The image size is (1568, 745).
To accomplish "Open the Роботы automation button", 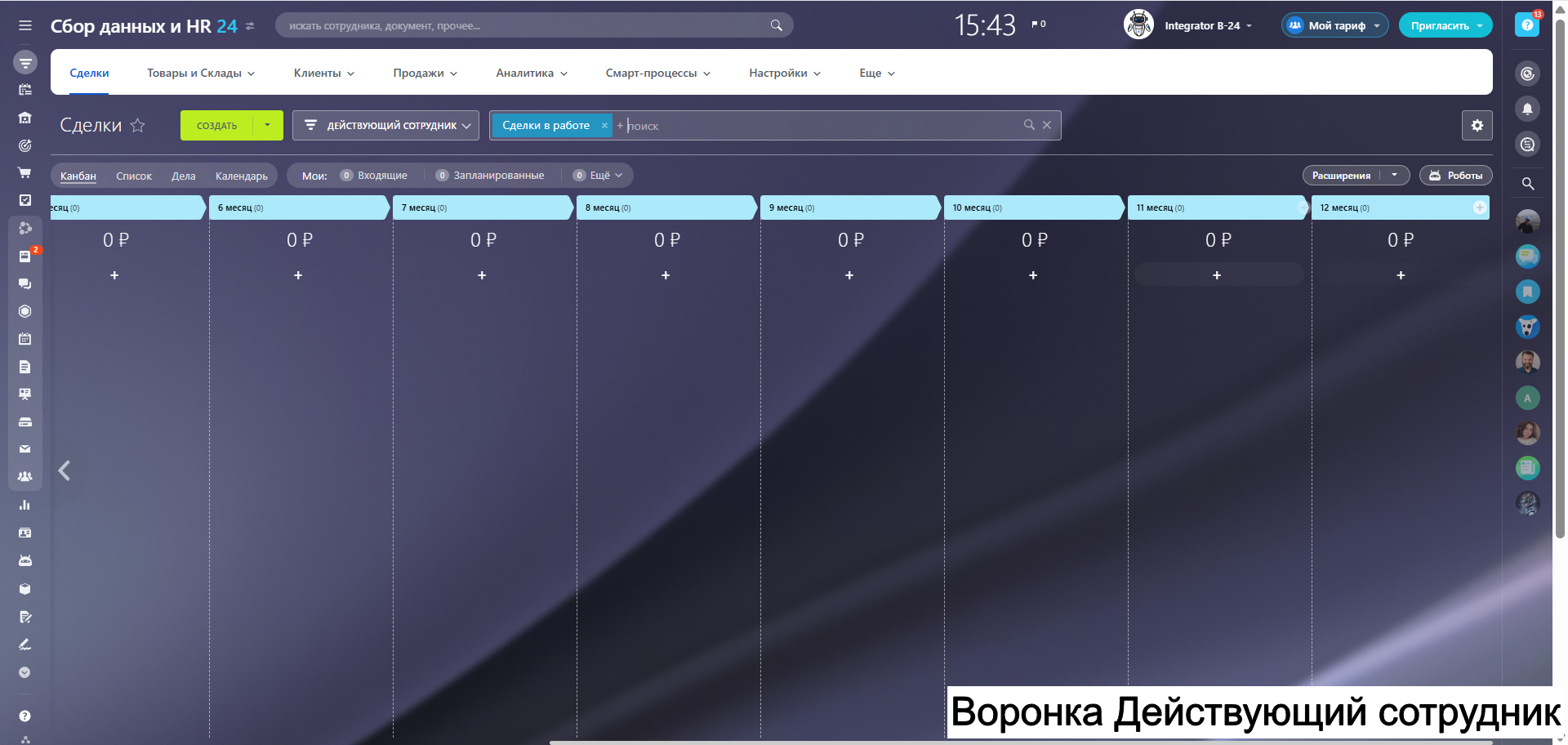I will tap(1456, 176).
